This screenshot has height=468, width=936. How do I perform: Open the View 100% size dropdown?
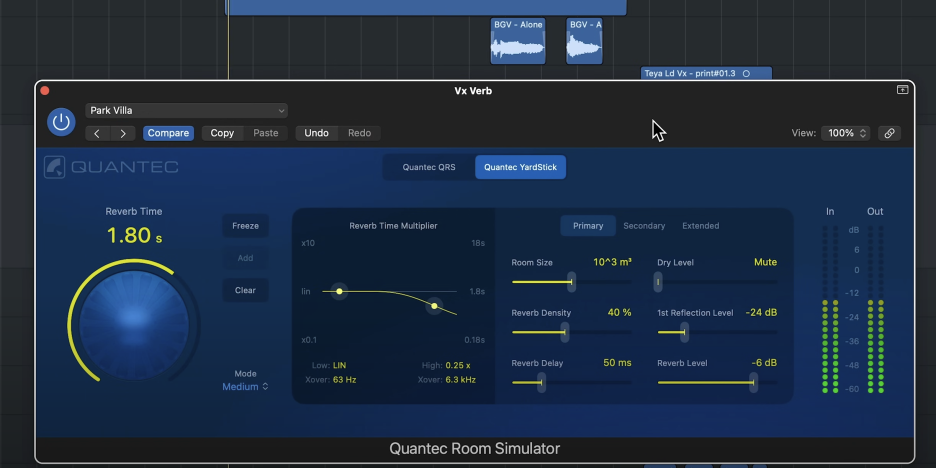[x=845, y=133]
